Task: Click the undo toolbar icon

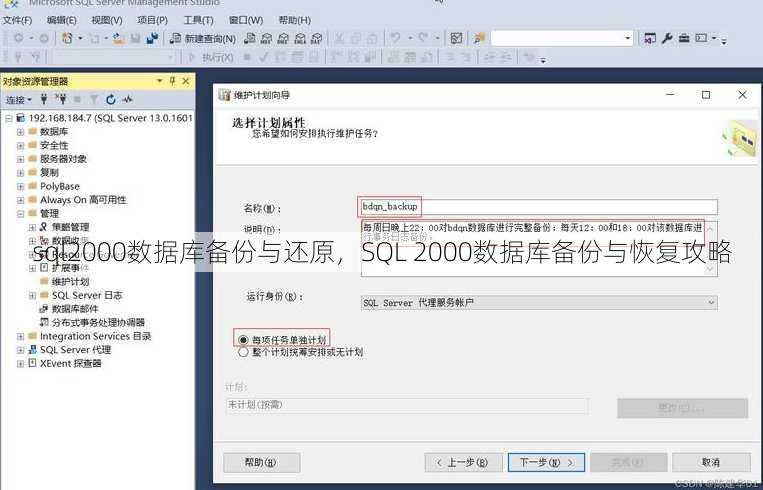Action: click(396, 38)
